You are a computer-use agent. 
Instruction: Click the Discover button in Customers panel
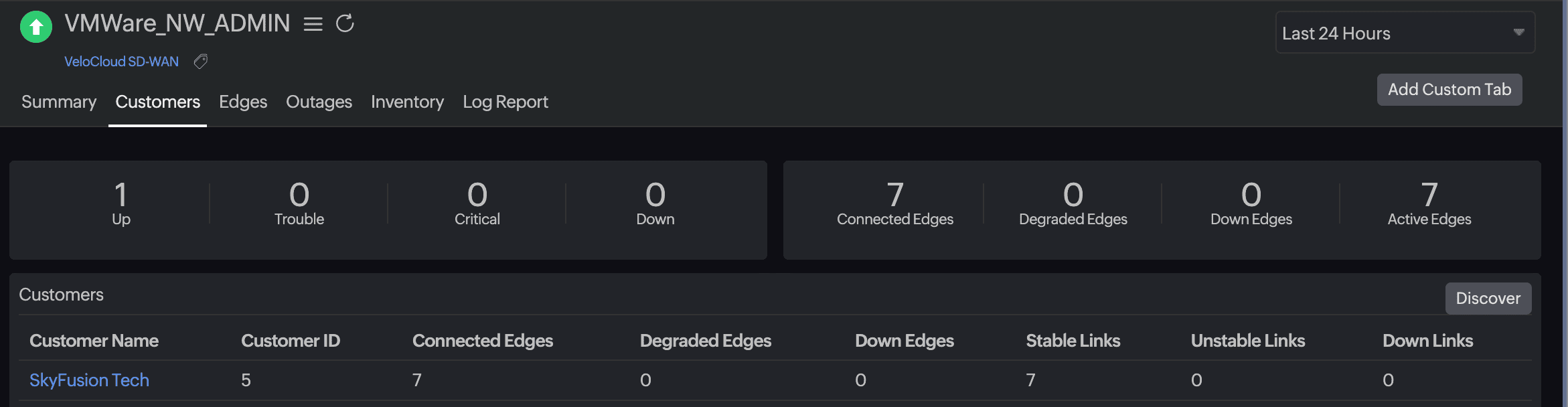point(1488,299)
